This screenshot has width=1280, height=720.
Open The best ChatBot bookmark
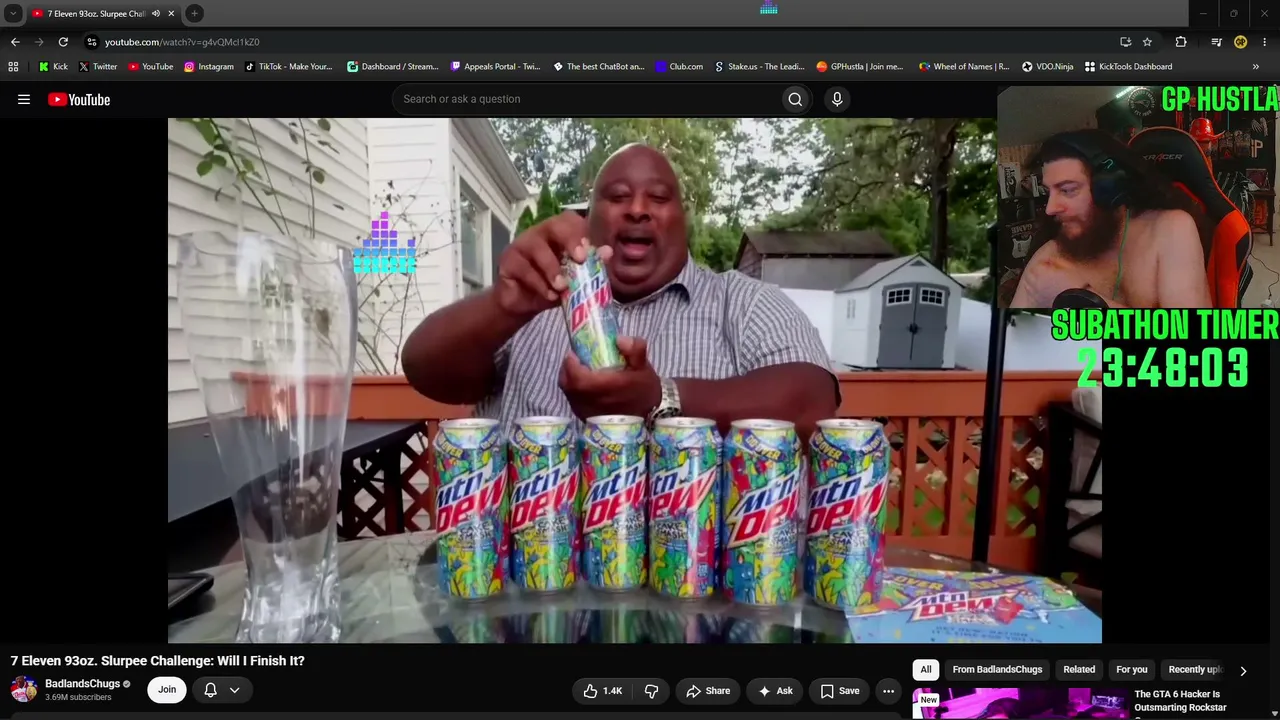click(x=599, y=67)
